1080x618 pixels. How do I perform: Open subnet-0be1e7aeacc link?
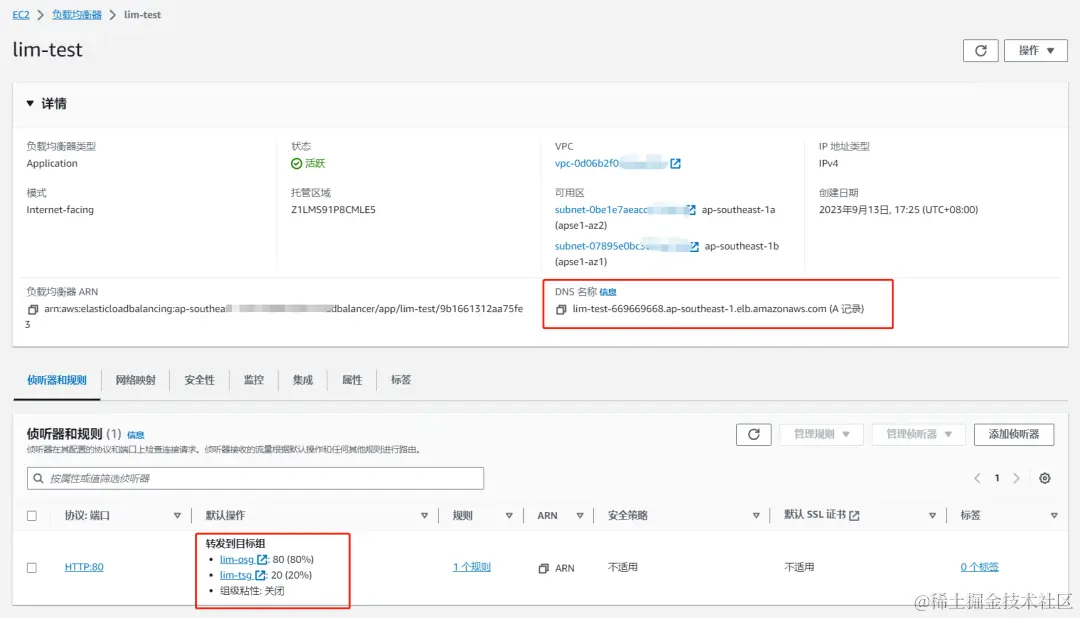click(601, 209)
